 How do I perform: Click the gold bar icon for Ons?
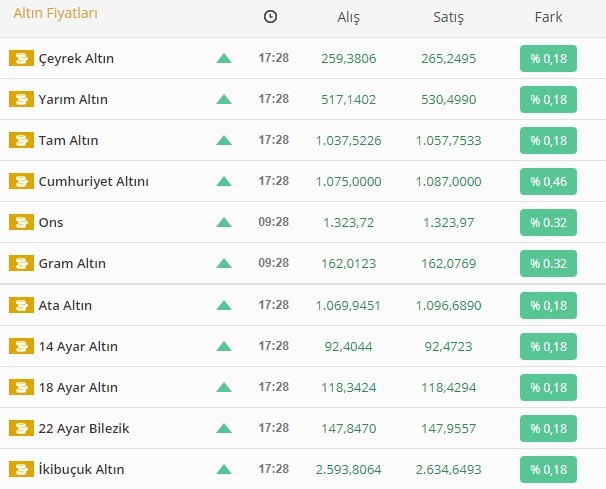(x=21, y=222)
